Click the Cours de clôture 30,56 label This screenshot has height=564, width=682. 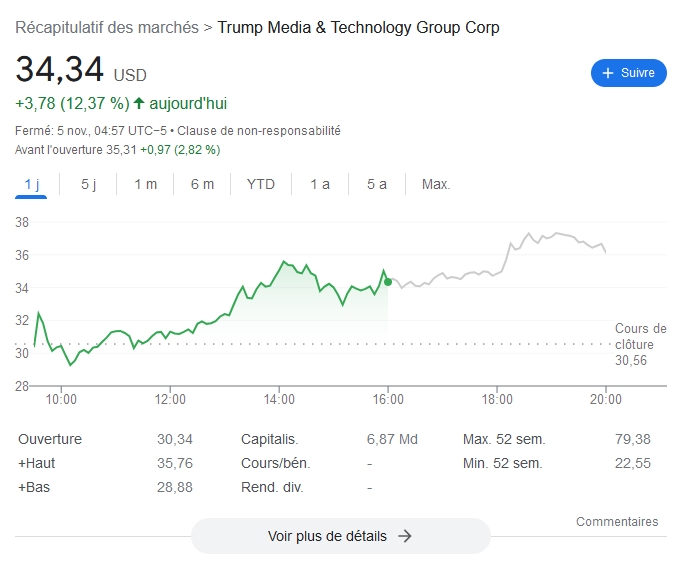coord(640,344)
